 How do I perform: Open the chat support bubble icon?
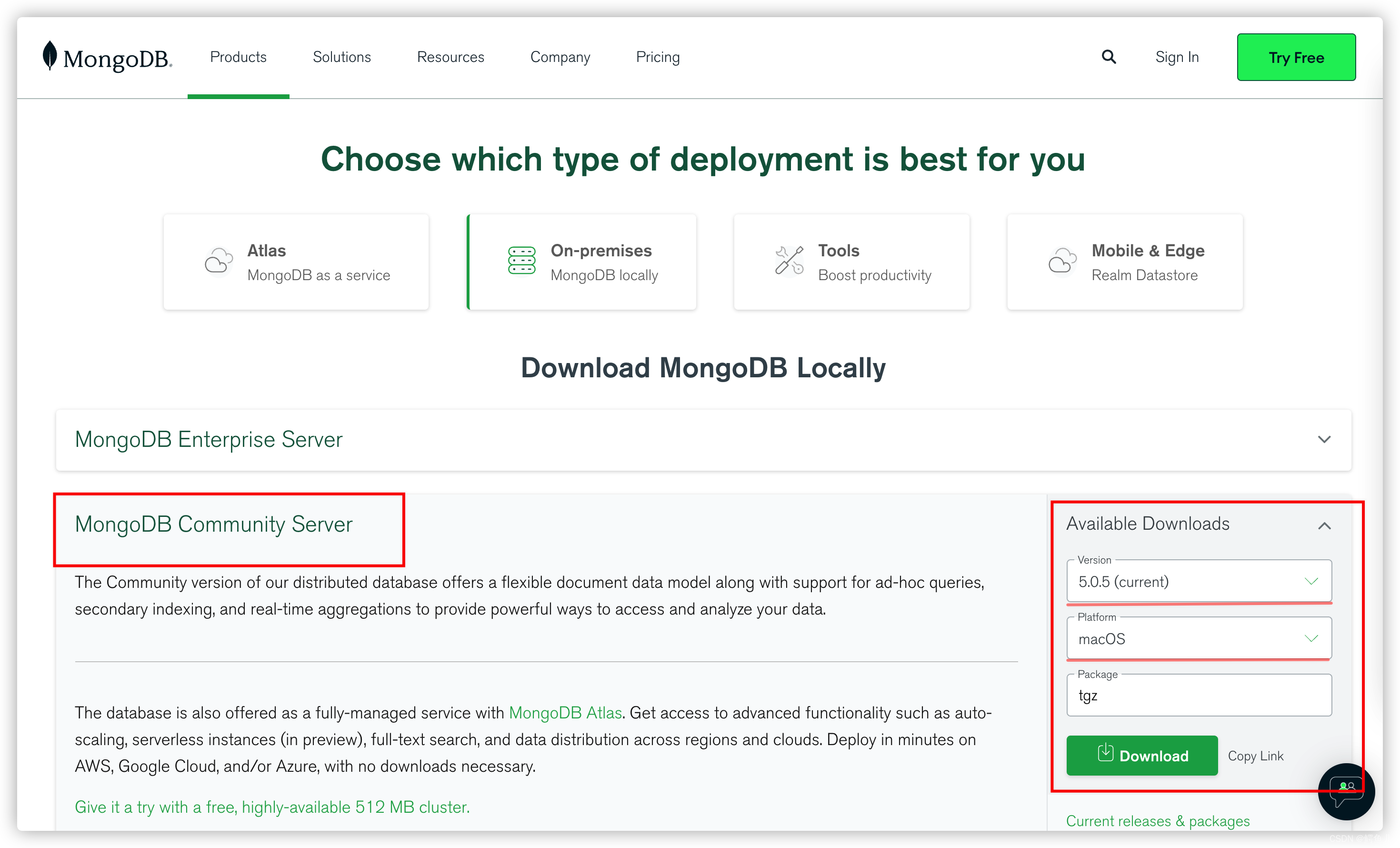pos(1346,791)
